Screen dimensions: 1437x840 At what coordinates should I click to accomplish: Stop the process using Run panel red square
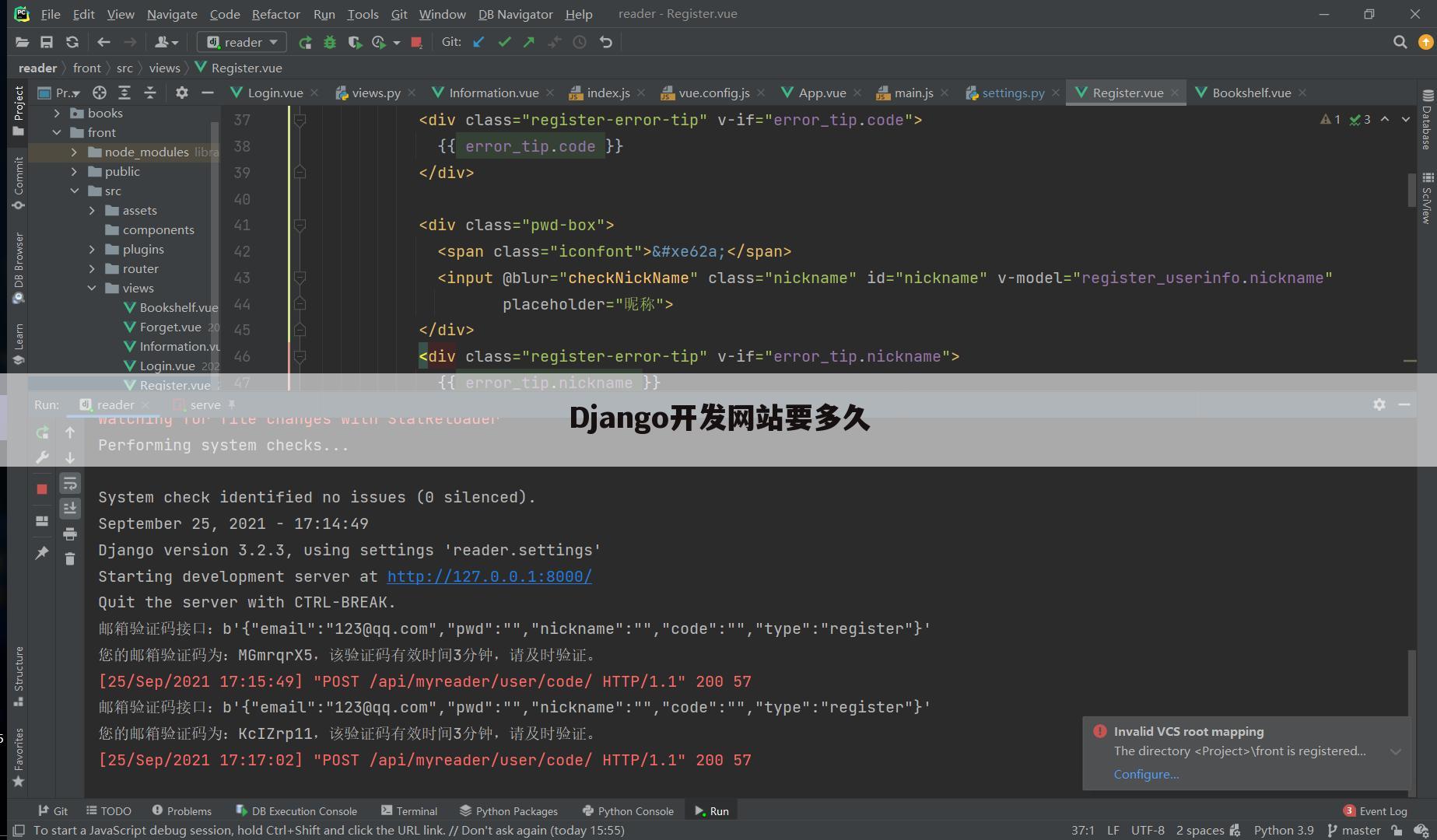[42, 489]
